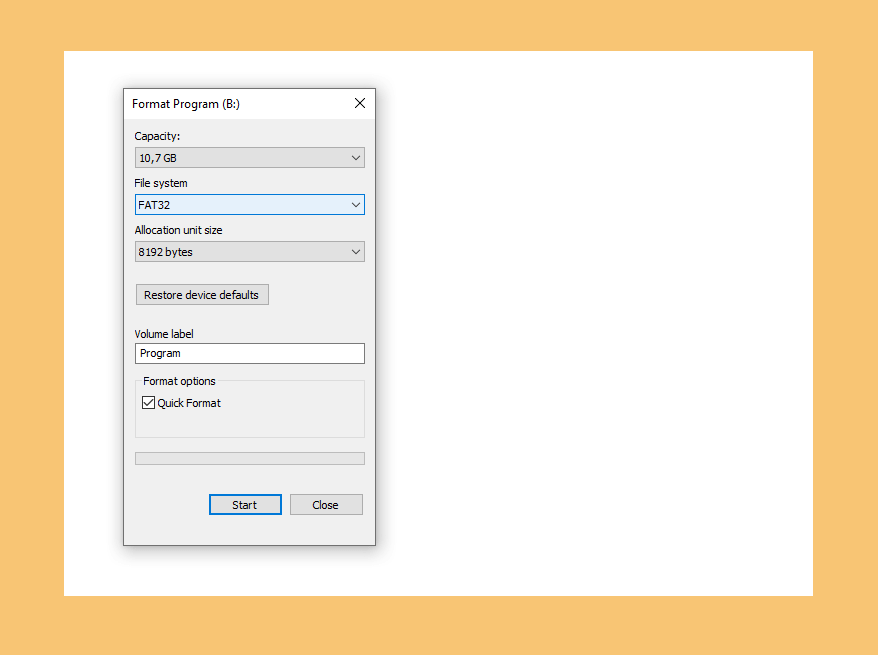Viewport: 878px width, 655px height.
Task: Click the File system label
Action: coord(161,183)
